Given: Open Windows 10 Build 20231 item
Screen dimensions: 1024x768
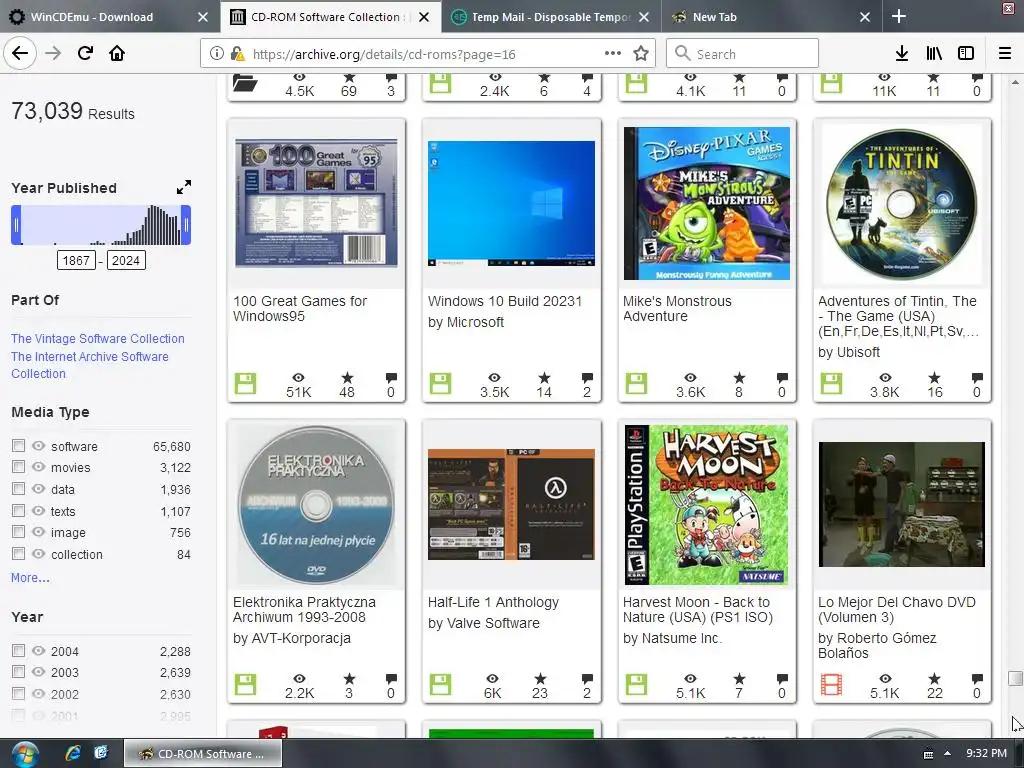Looking at the screenshot, I should [x=504, y=301].
